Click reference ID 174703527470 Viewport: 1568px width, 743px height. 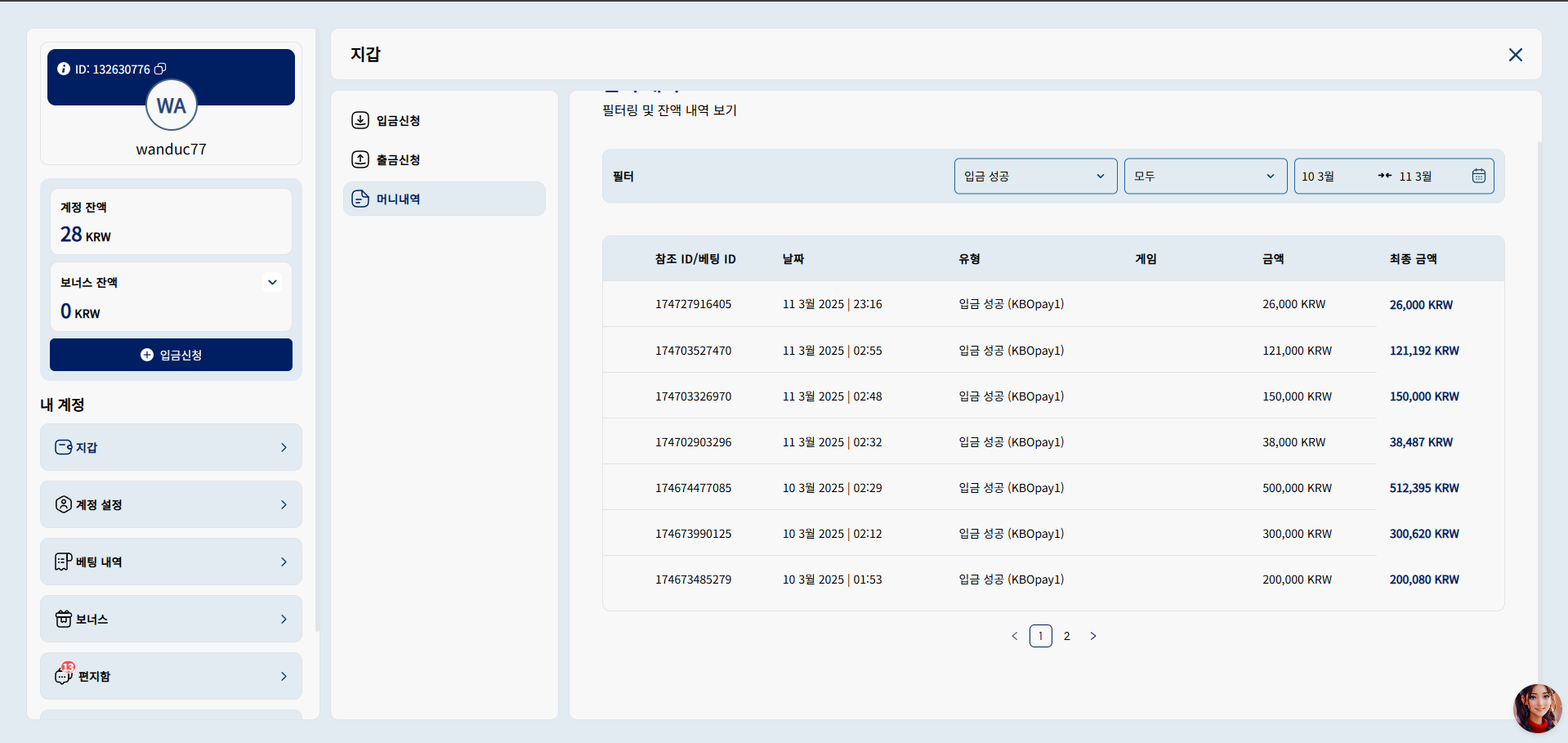click(693, 351)
